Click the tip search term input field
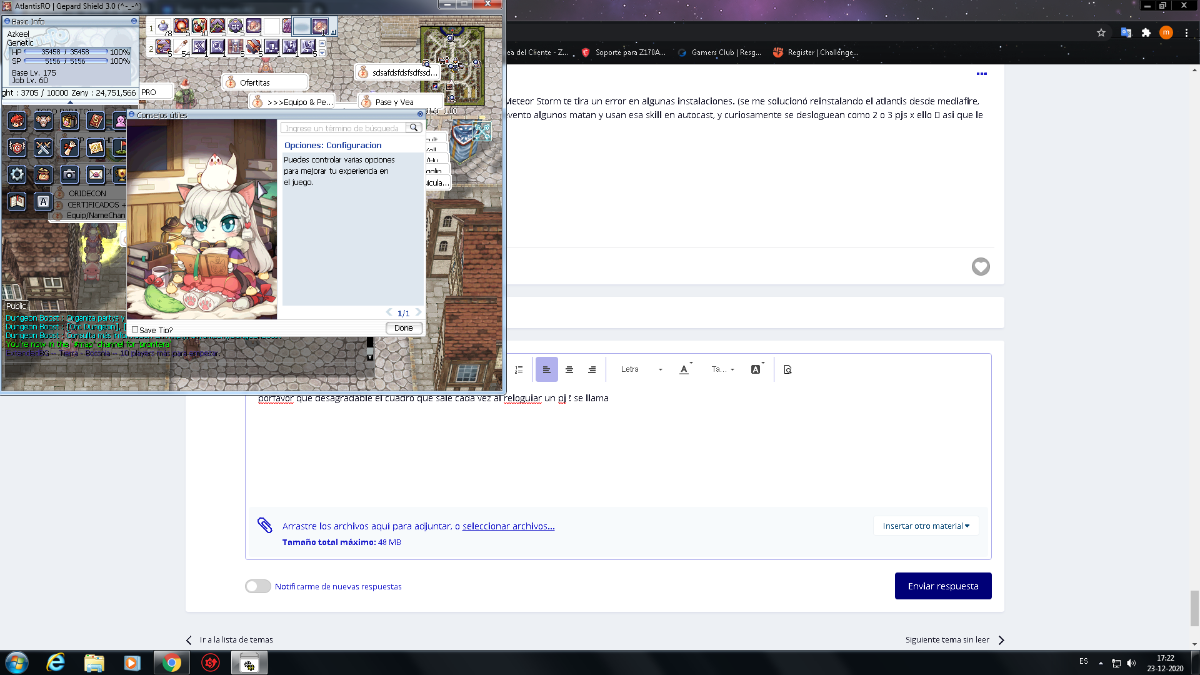The image size is (1200, 675). click(x=343, y=128)
